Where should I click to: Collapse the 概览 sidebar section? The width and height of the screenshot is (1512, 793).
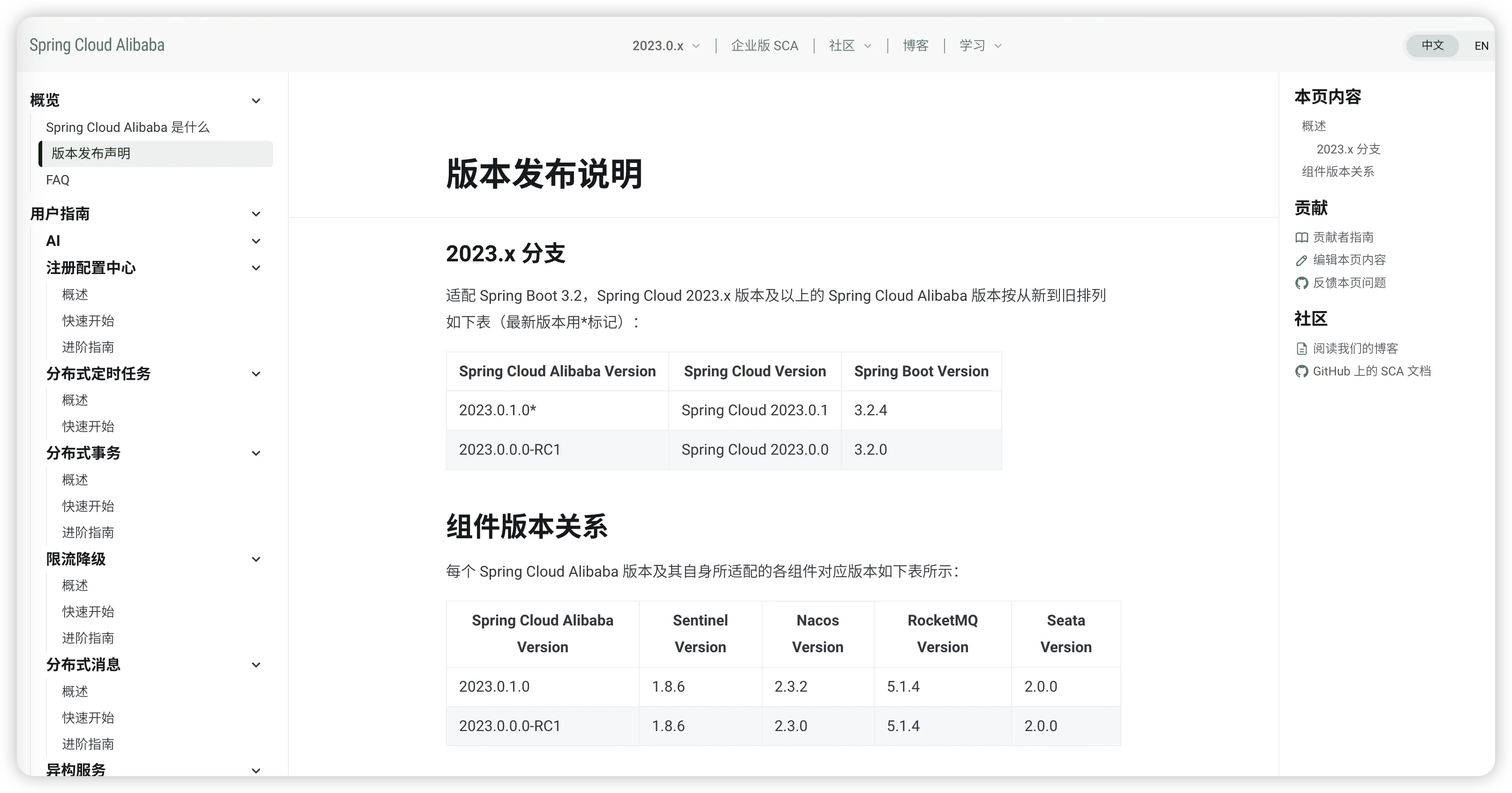point(256,100)
